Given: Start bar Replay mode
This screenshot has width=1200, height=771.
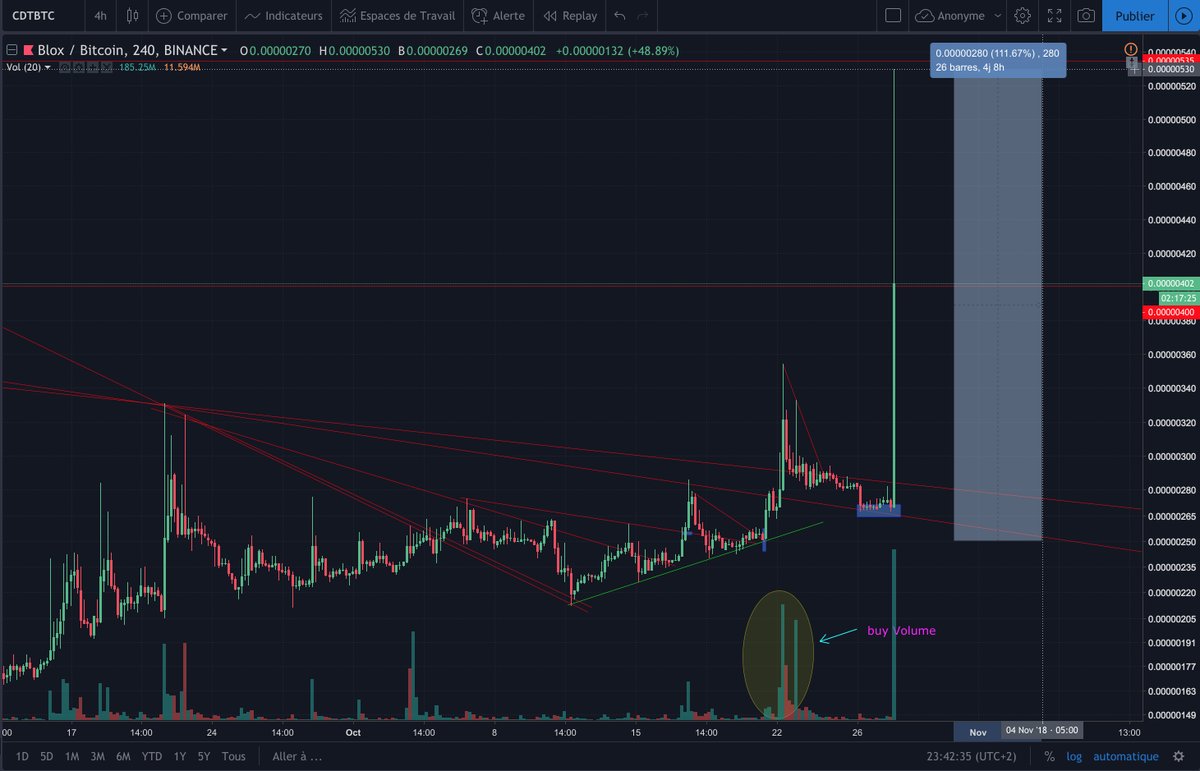Looking at the screenshot, I should 570,16.
